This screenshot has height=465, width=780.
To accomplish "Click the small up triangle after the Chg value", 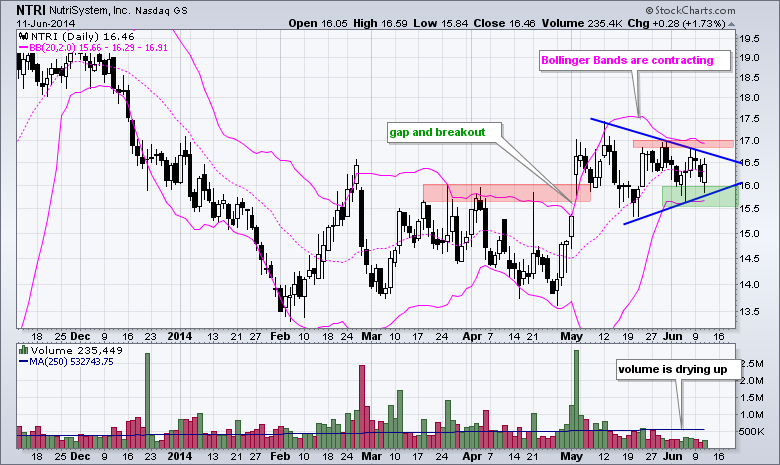I will [x=731, y=24].
